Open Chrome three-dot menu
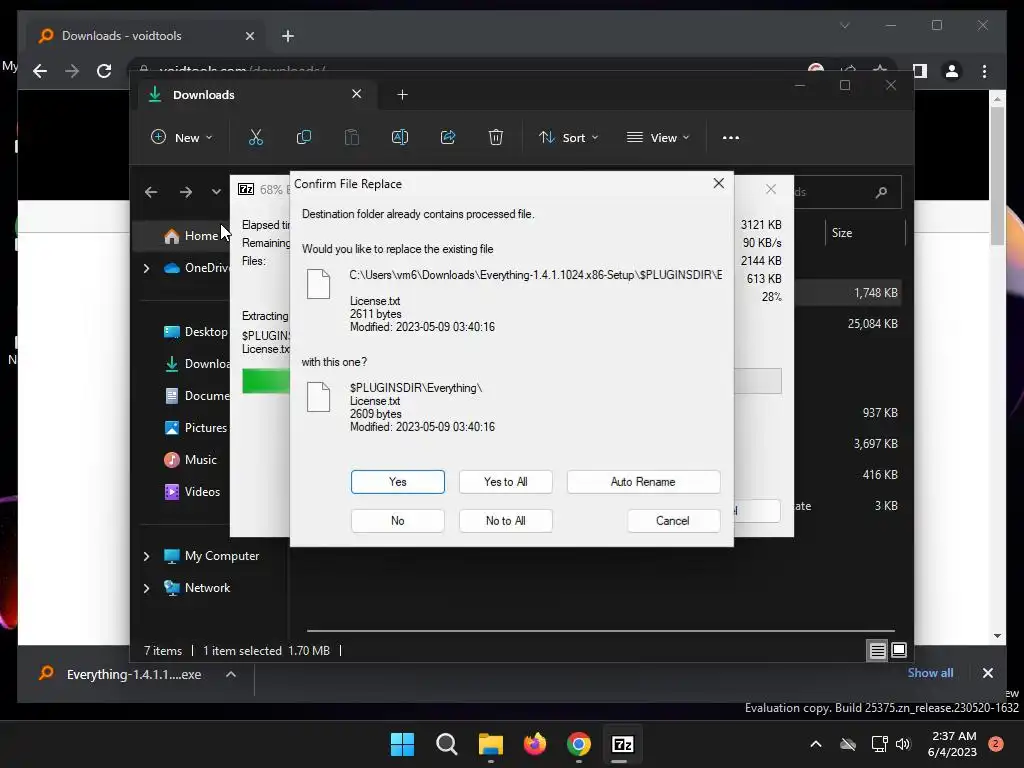The height and width of the screenshot is (768, 1024). tap(984, 71)
